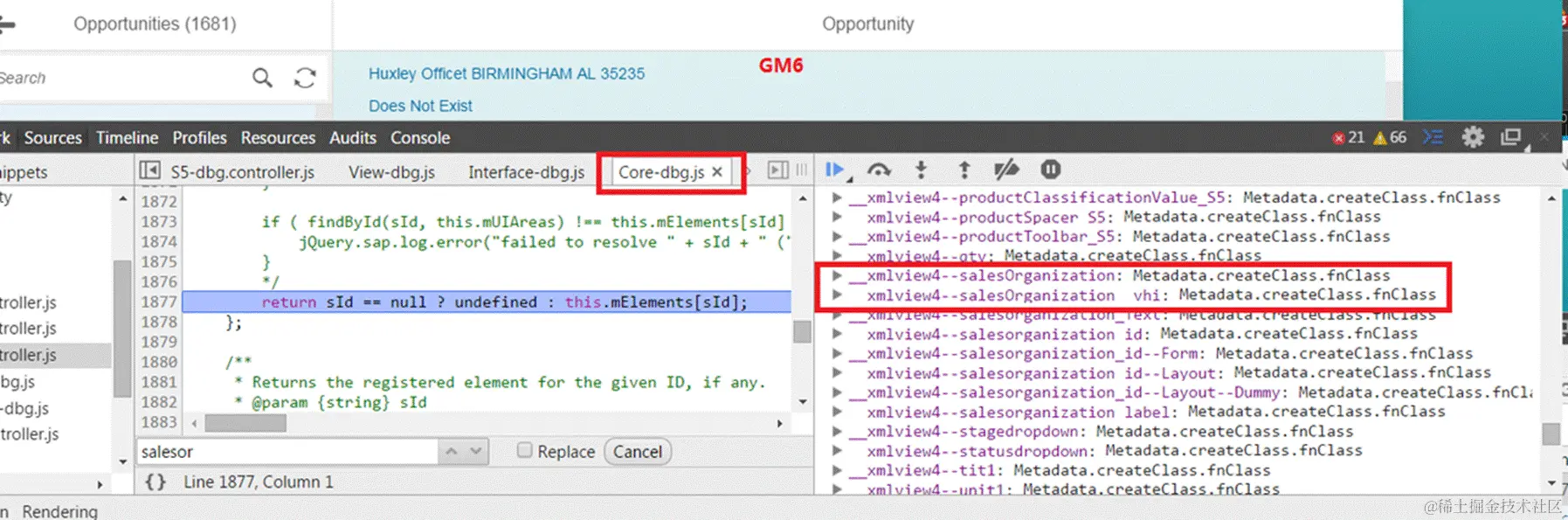Click the code editor vertical scrollbar thumb
The image size is (1568, 520).
802,331
